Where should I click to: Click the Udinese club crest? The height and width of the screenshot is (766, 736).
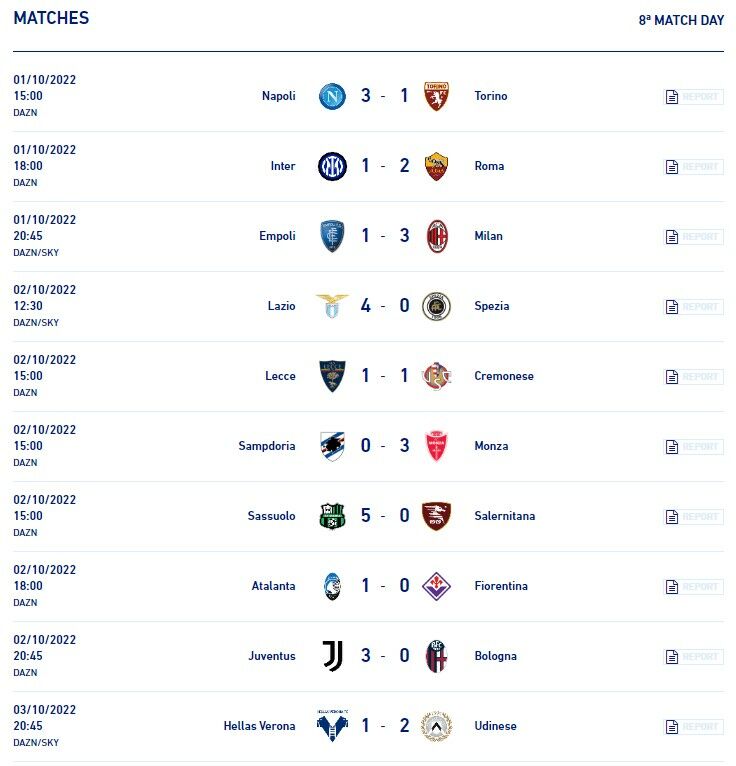436,726
